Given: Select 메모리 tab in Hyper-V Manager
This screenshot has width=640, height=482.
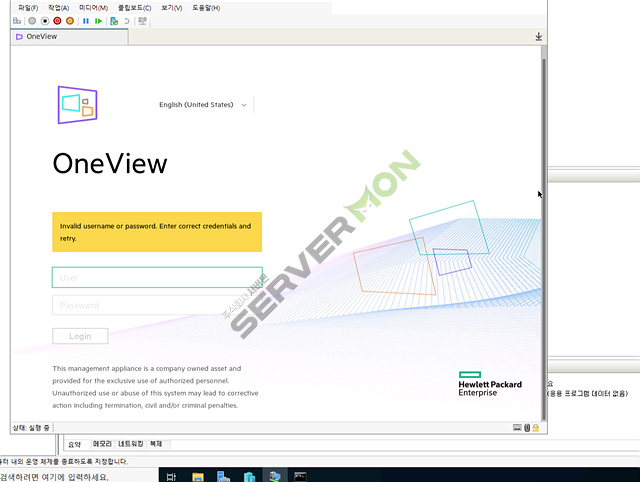Looking at the screenshot, I should click(102, 444).
